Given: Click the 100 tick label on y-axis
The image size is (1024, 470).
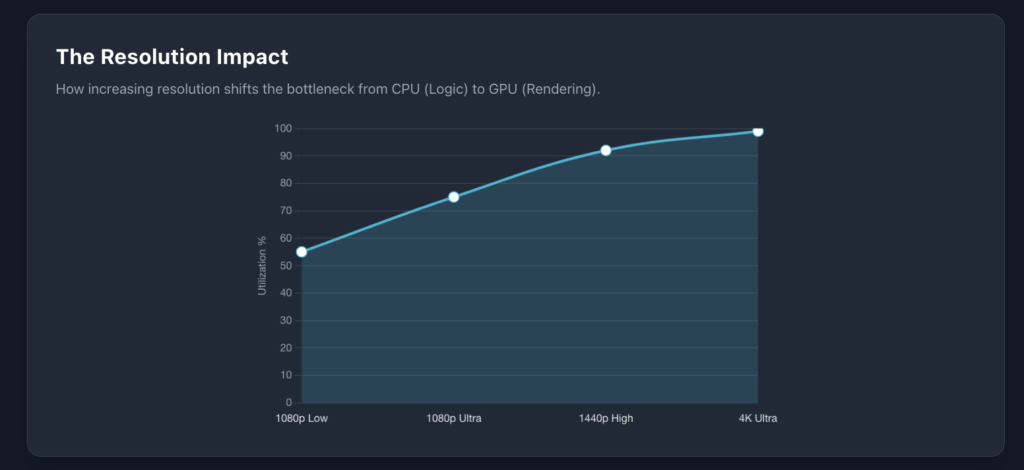Looking at the screenshot, I should click(x=282, y=128).
